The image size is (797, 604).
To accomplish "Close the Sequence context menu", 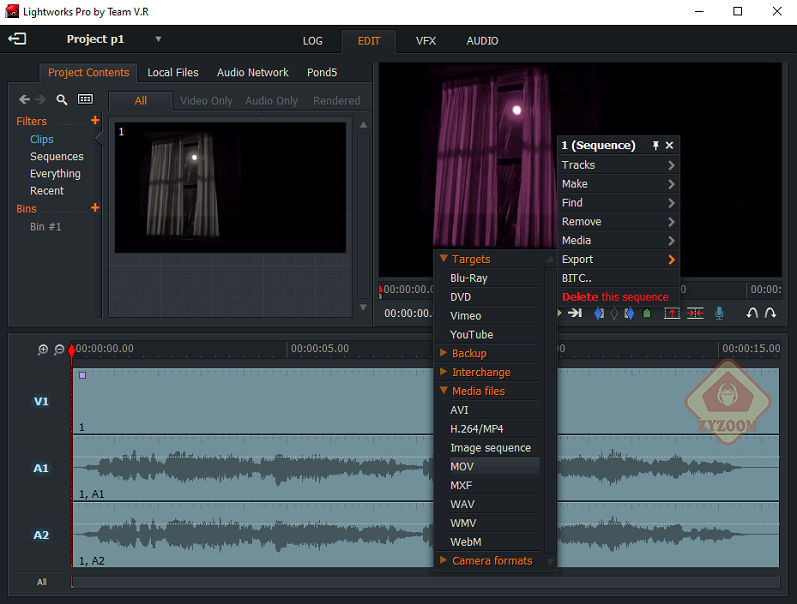I will pyautogui.click(x=669, y=146).
